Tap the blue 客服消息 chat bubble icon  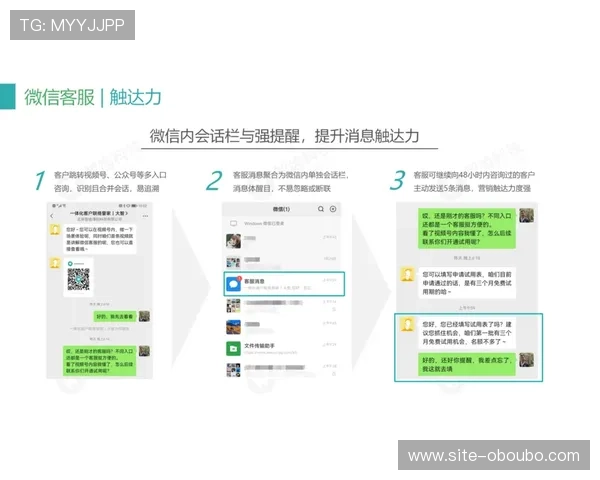[234, 284]
